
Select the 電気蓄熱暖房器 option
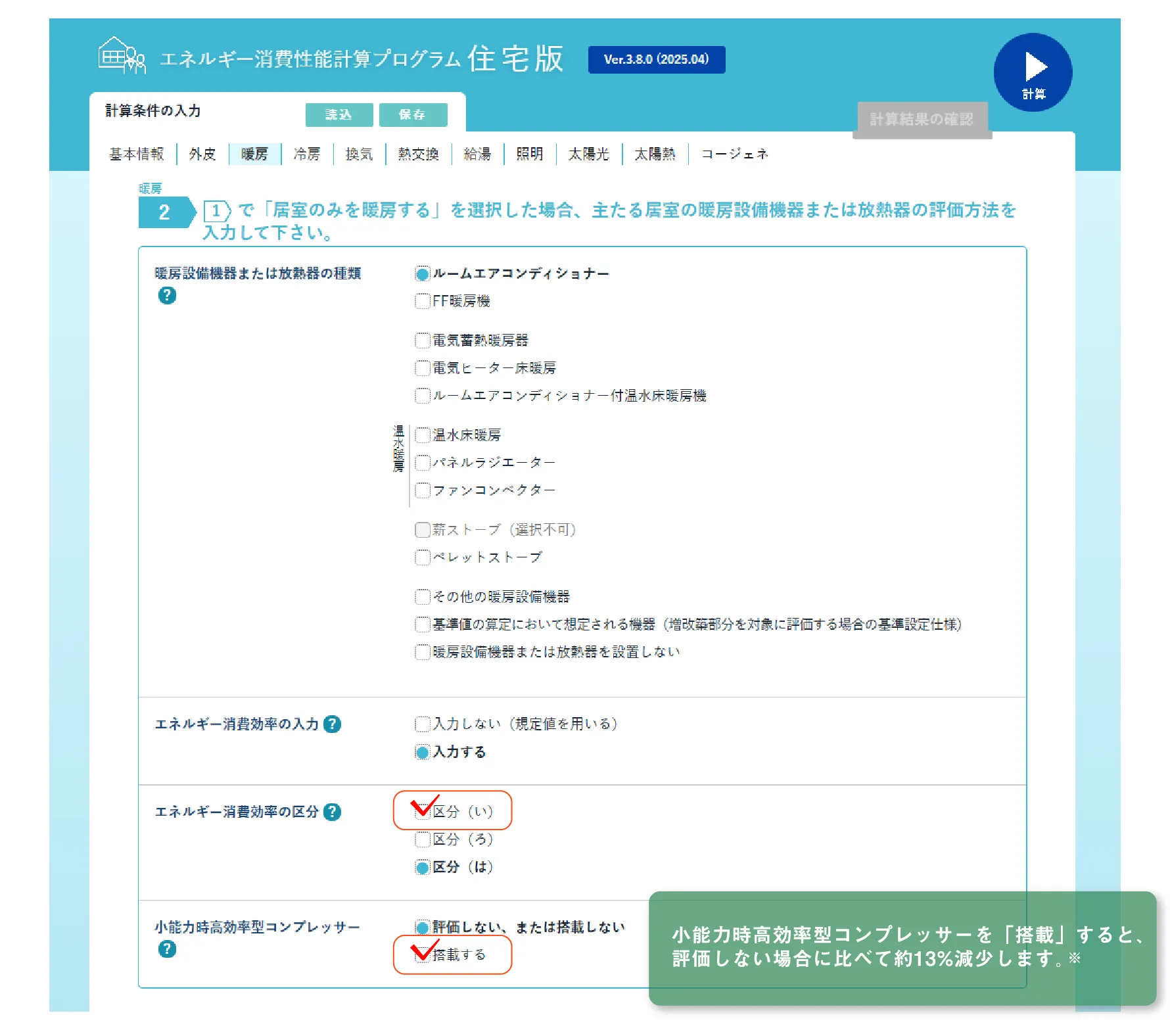[x=423, y=341]
